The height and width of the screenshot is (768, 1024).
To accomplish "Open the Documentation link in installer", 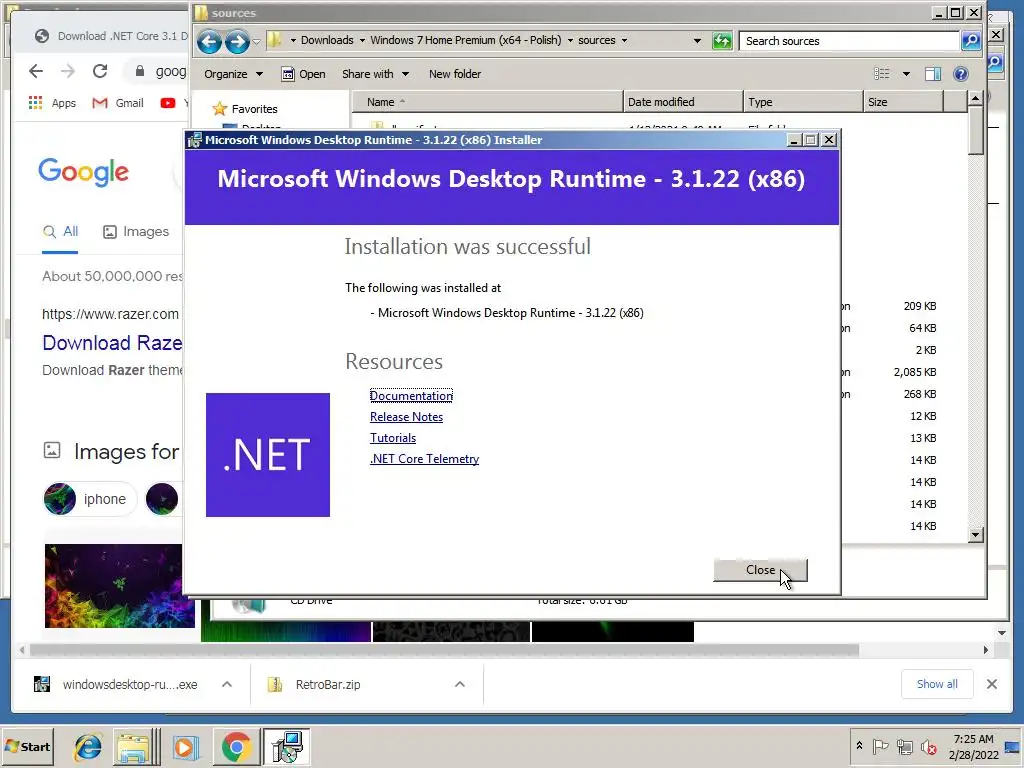I will coord(411,396).
